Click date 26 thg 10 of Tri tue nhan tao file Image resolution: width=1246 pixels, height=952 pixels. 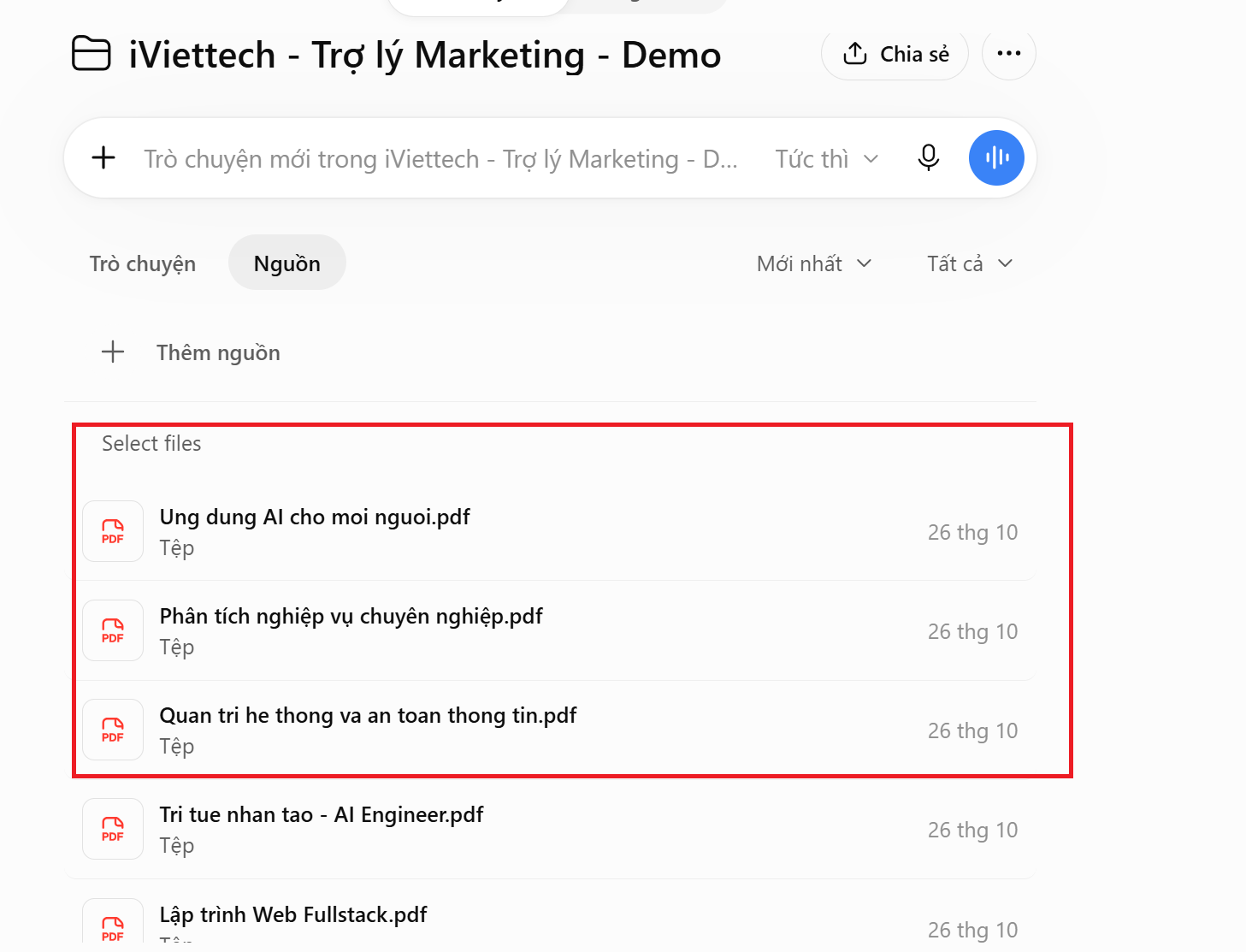pos(972,830)
